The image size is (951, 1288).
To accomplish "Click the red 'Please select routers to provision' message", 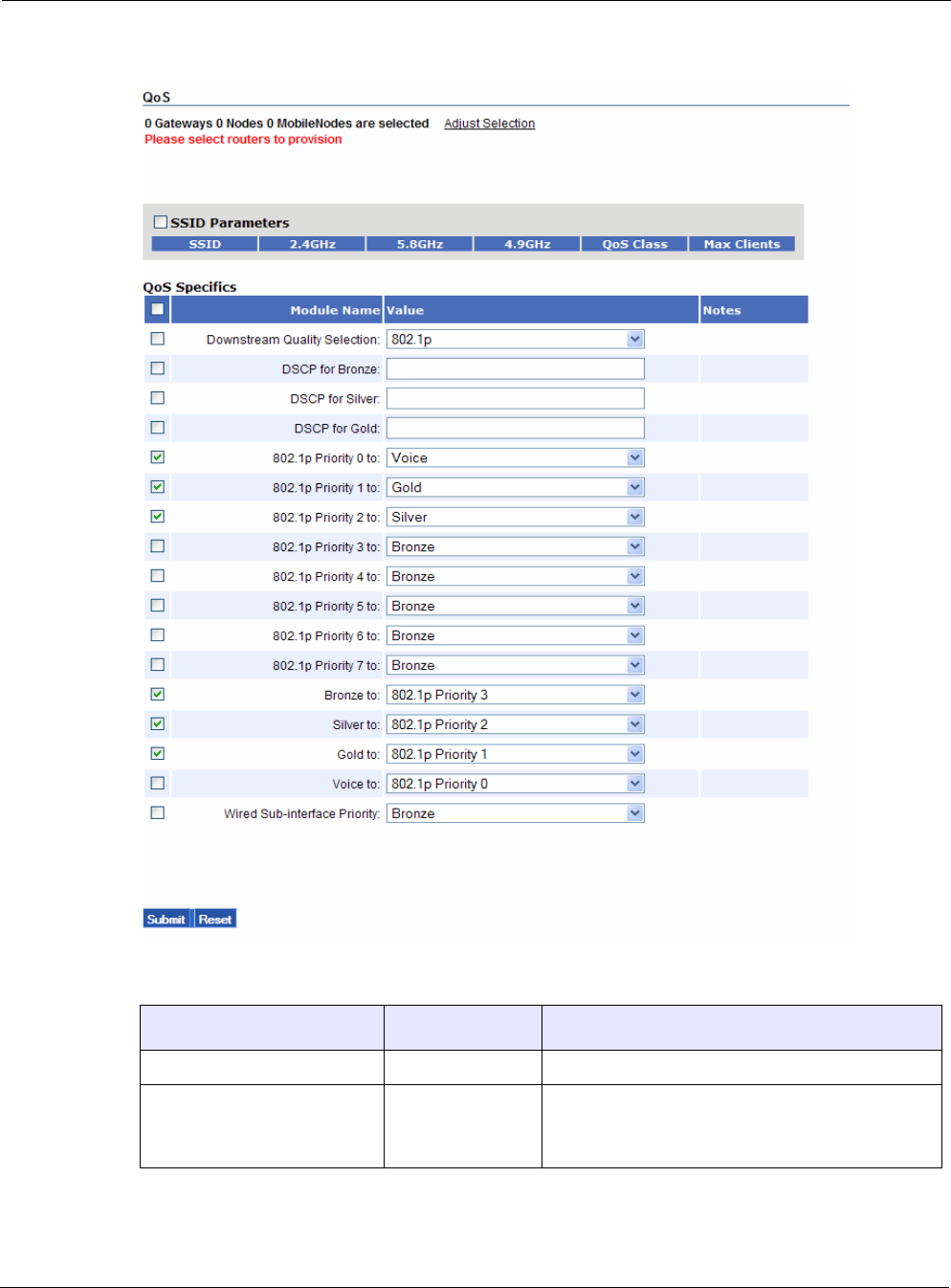I will (x=243, y=140).
